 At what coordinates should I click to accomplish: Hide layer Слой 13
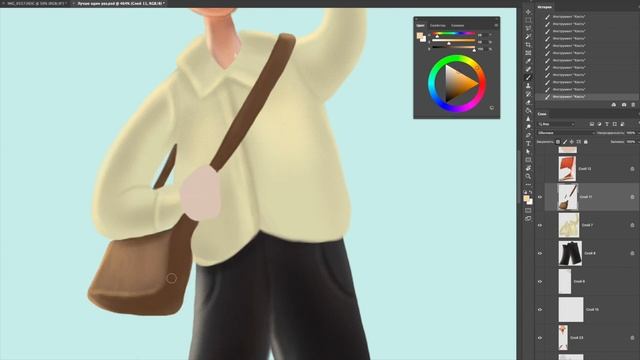pos(540,338)
